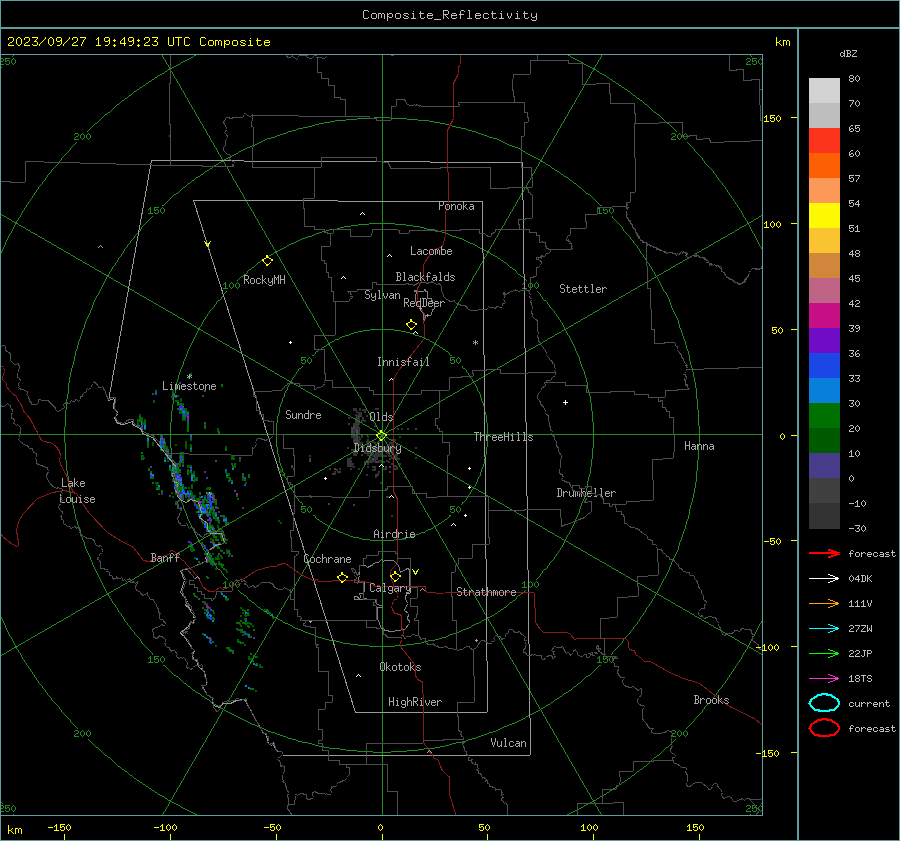Screen dimensions: 900x841
Task: Select the blue 33-36 dBZ swatch
Action: click(824, 366)
